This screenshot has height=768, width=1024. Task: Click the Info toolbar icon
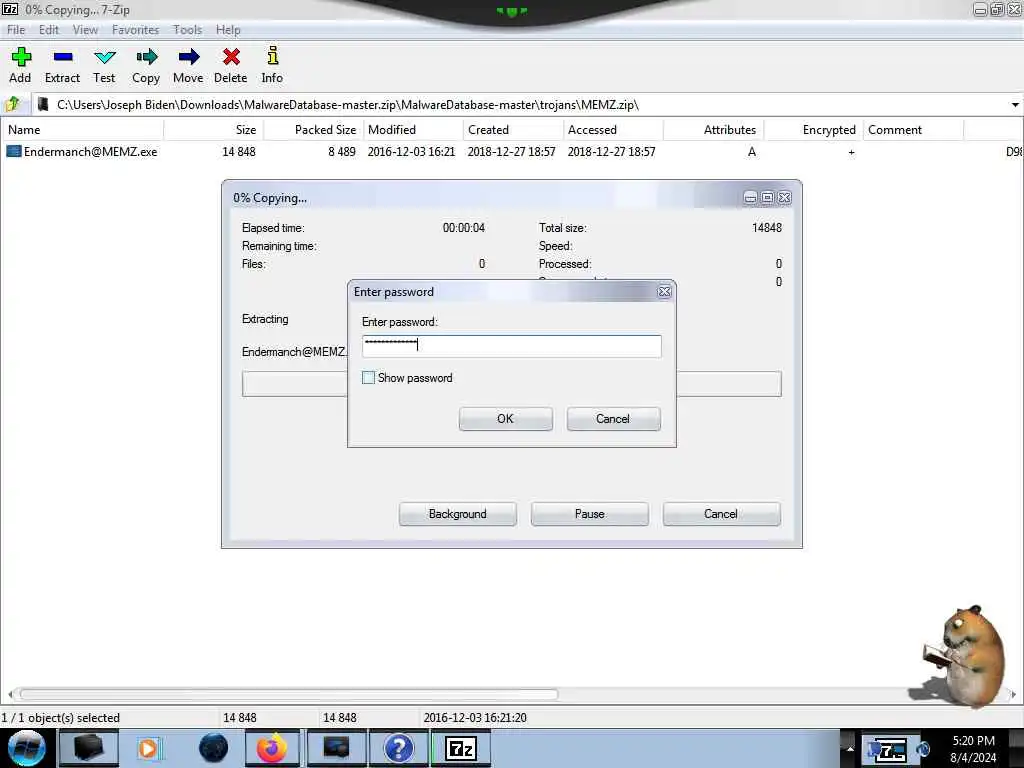pyautogui.click(x=273, y=56)
